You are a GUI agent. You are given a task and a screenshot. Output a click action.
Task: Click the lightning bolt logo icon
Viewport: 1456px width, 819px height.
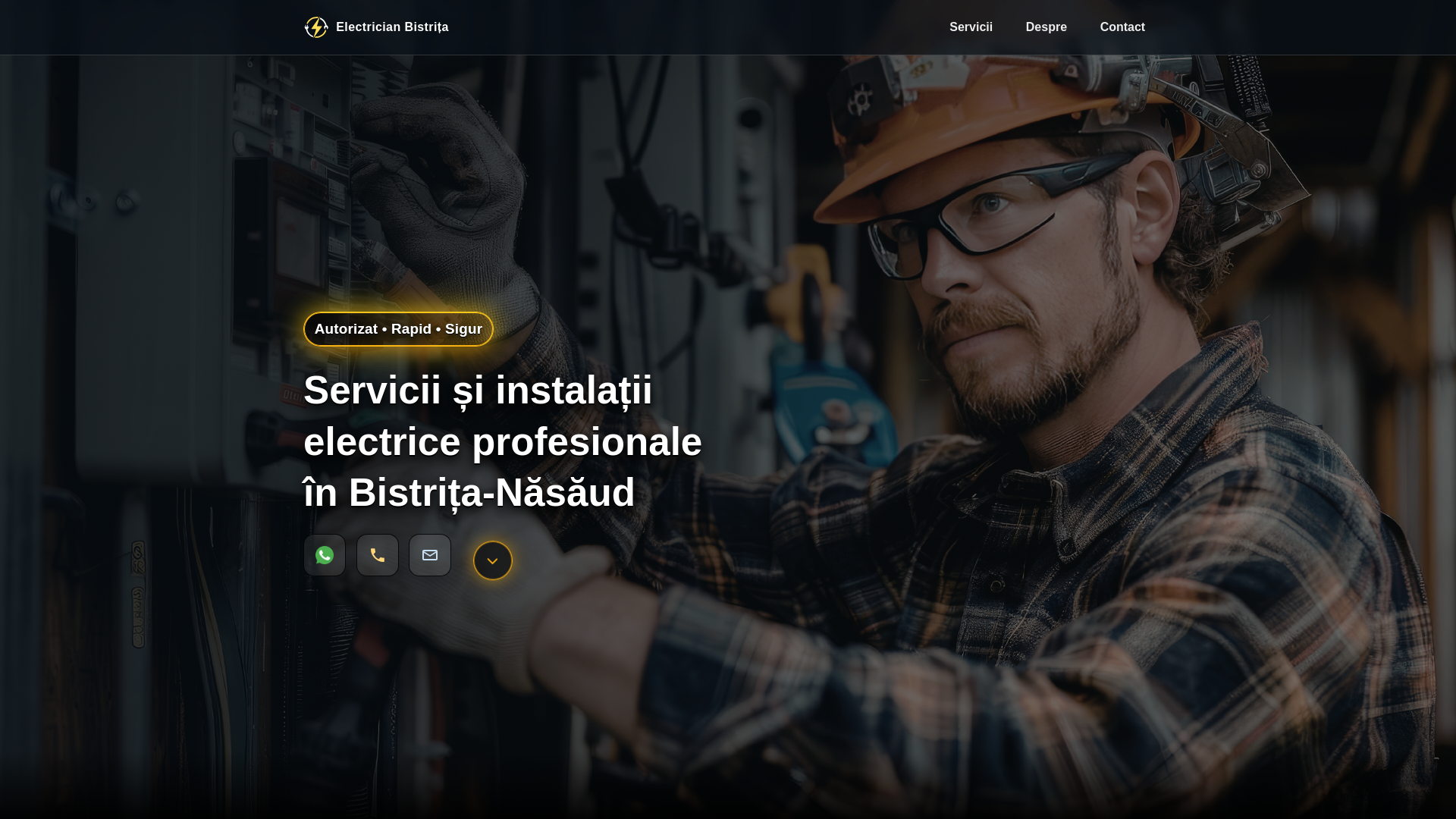coord(316,27)
